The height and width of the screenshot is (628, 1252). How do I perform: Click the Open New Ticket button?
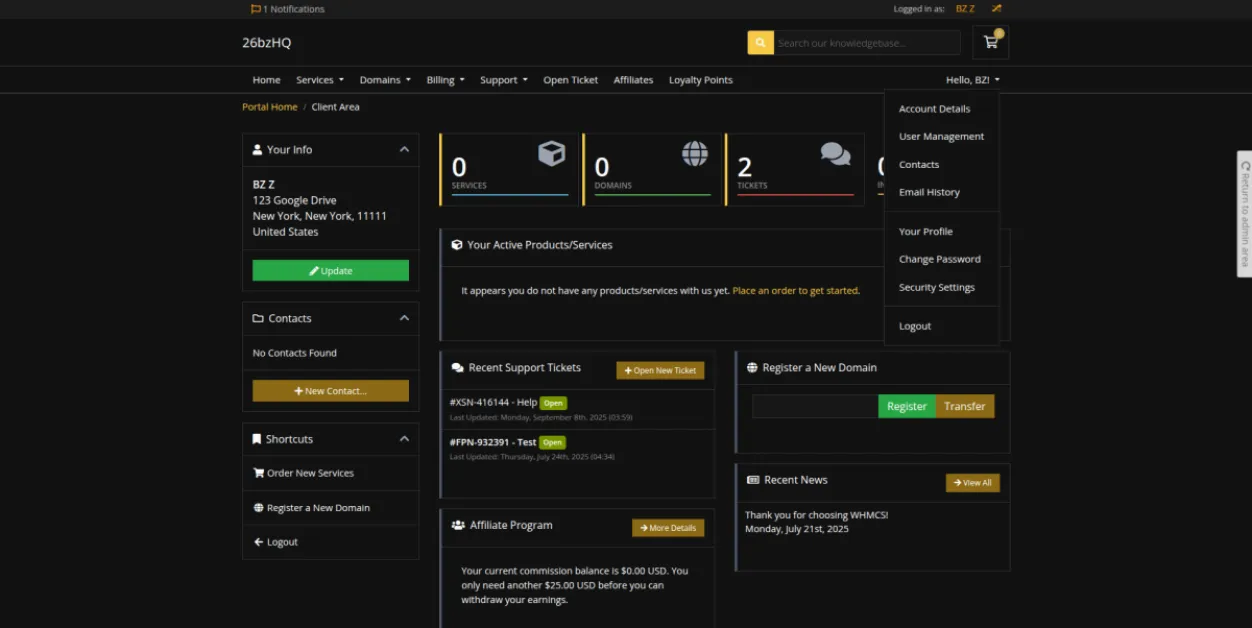point(660,370)
